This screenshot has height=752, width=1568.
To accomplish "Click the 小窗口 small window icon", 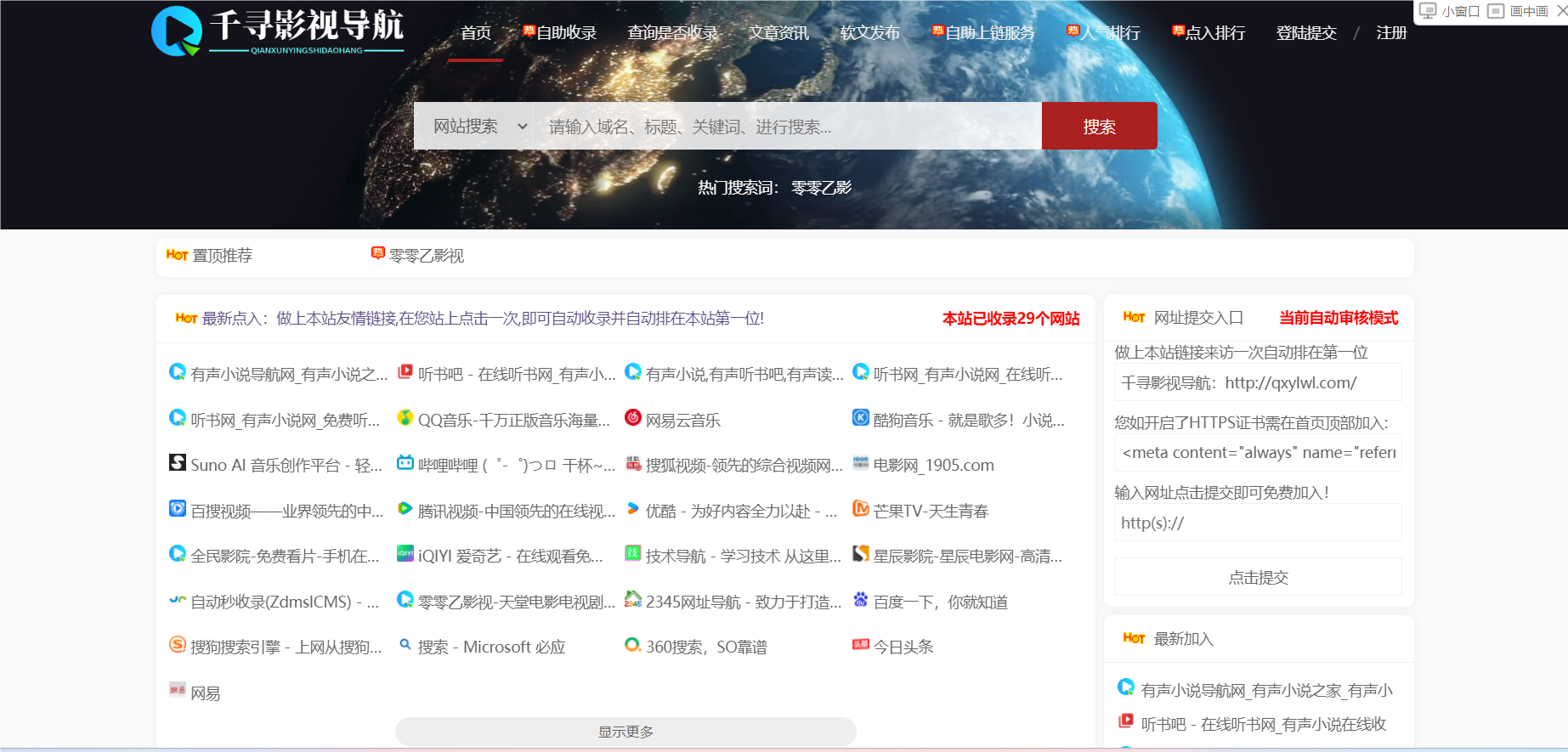I will click(x=1428, y=11).
